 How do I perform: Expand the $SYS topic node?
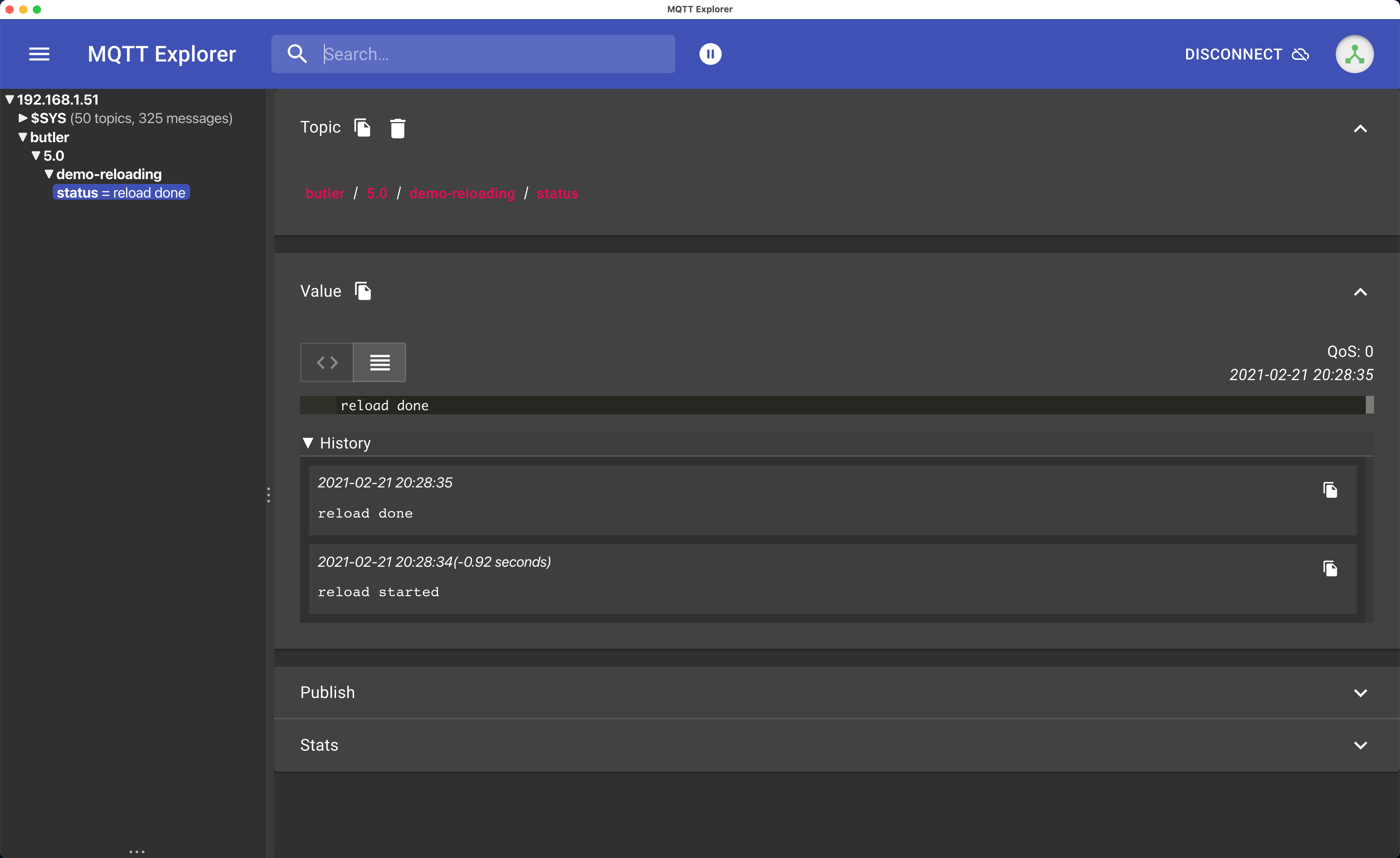point(23,118)
